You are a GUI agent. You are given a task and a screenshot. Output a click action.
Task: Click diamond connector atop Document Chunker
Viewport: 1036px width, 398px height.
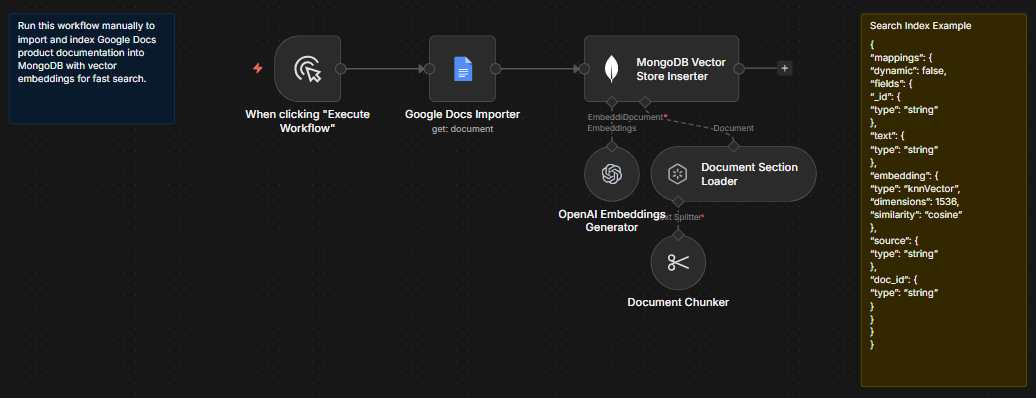(x=678, y=235)
